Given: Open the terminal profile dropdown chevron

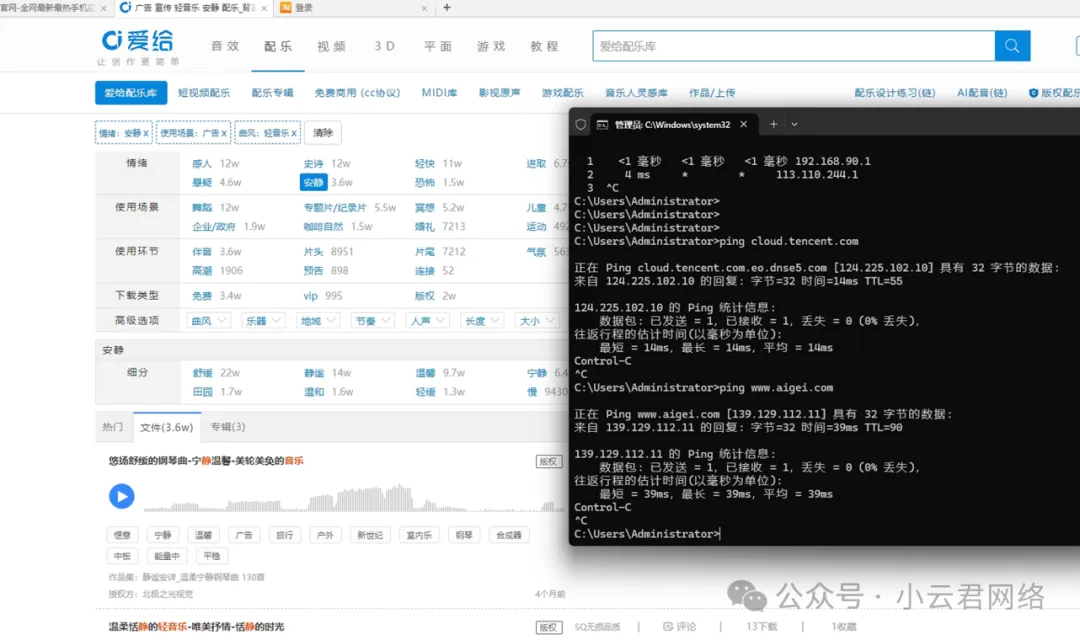Looking at the screenshot, I should pos(795,124).
